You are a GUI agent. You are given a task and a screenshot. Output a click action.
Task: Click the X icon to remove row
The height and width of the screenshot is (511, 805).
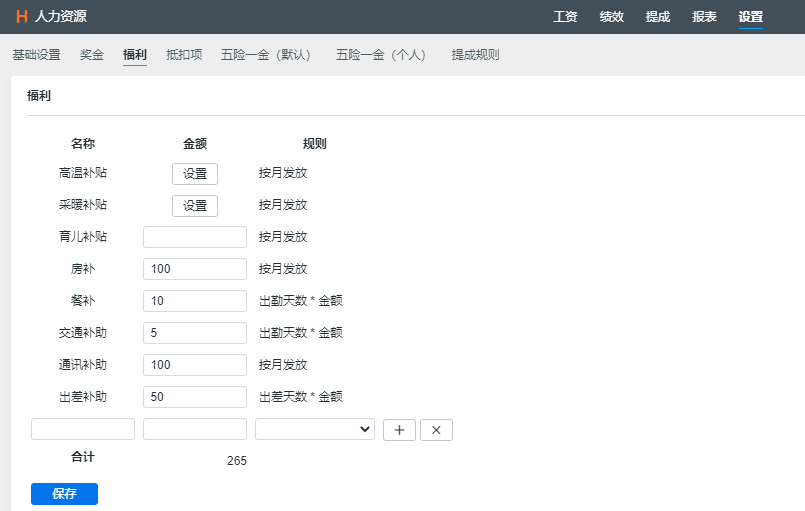436,429
